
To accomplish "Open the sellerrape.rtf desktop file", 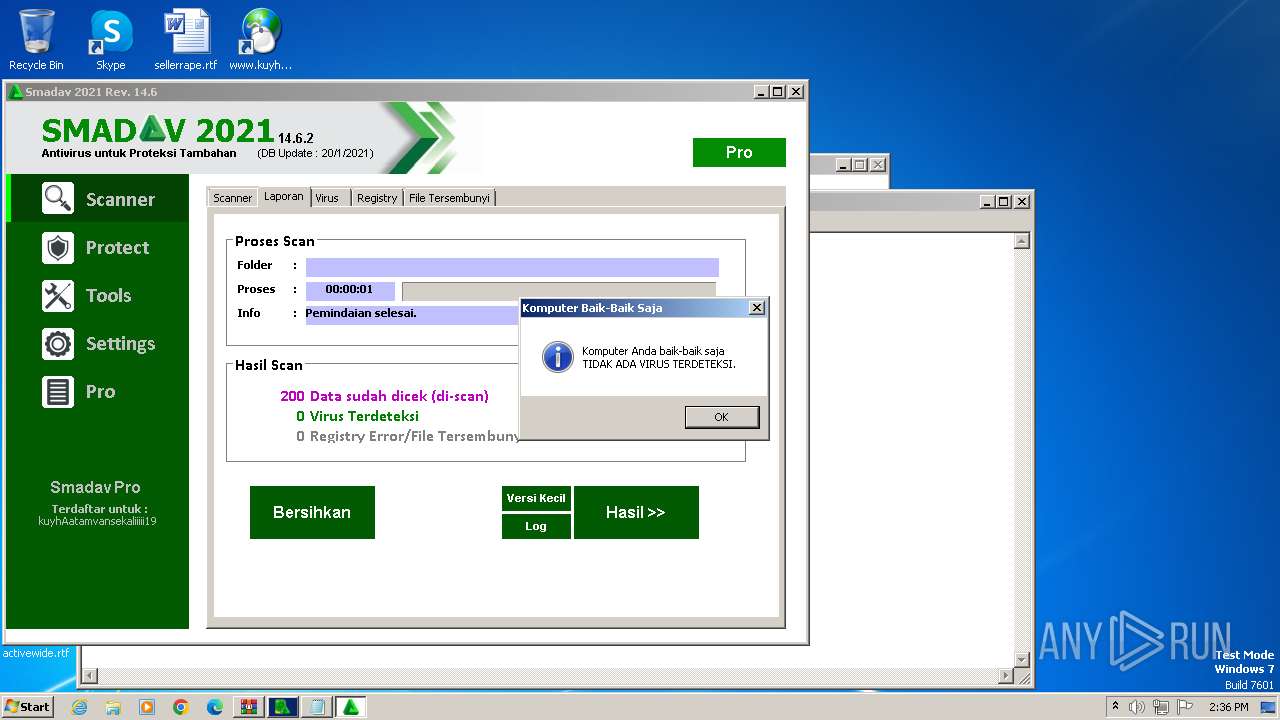I will pos(186,41).
